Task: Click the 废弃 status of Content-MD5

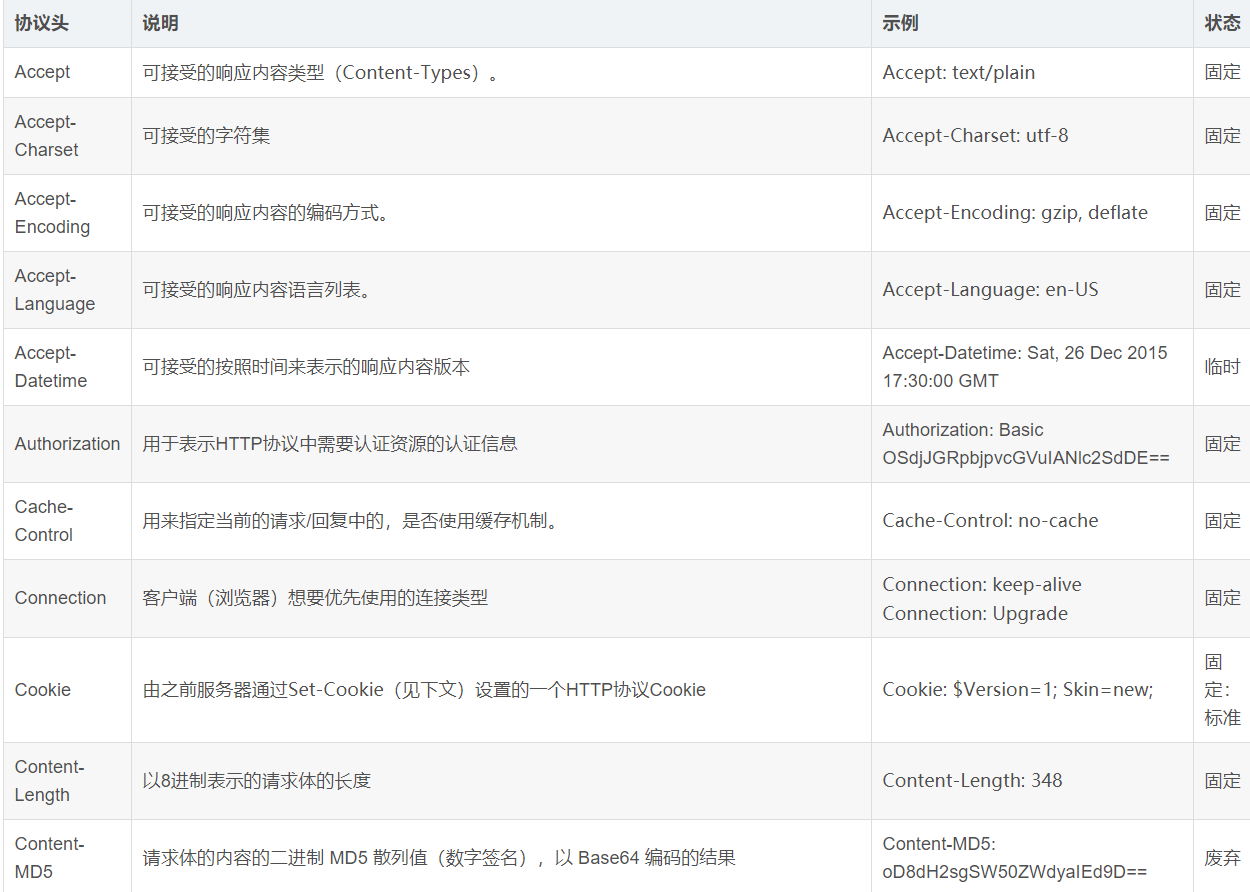Action: point(1222,858)
